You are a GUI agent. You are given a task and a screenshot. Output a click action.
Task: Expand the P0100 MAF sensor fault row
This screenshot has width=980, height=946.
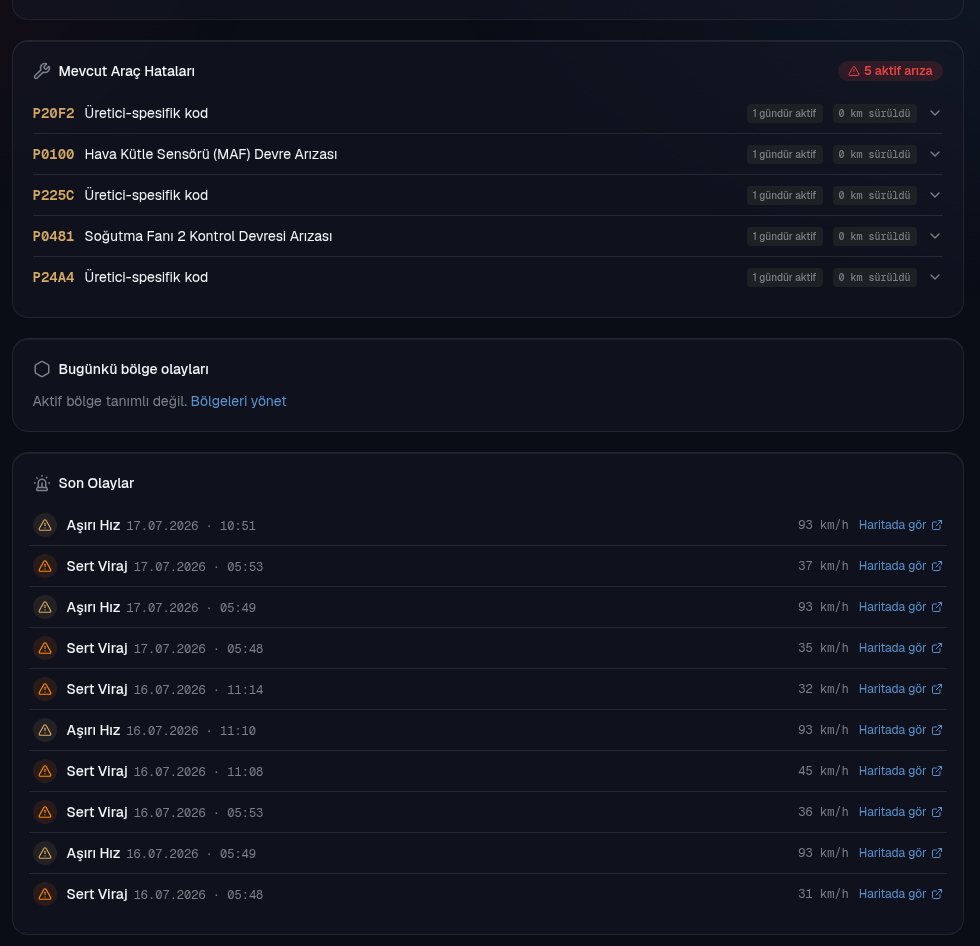[935, 154]
